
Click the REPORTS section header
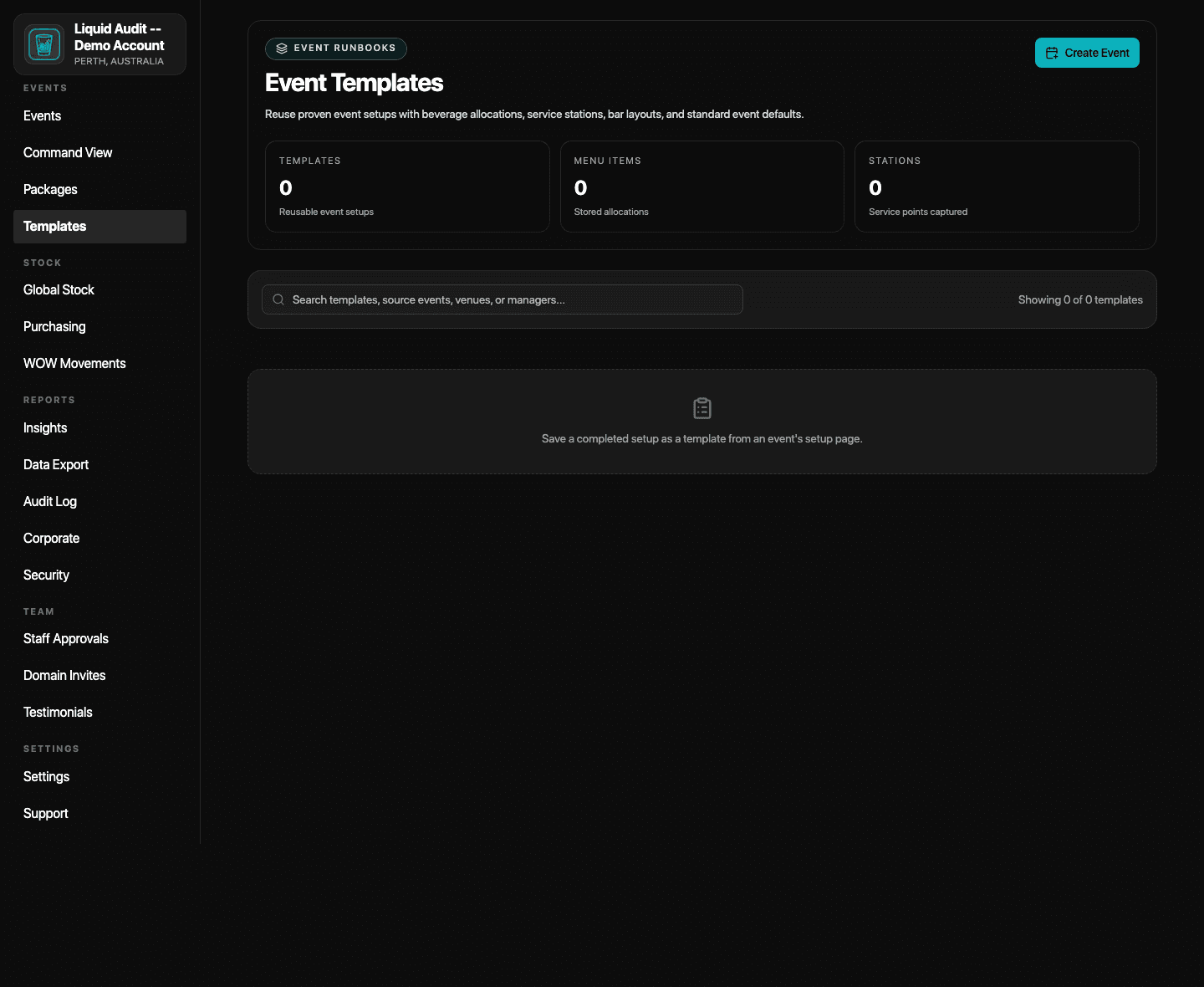pos(49,400)
